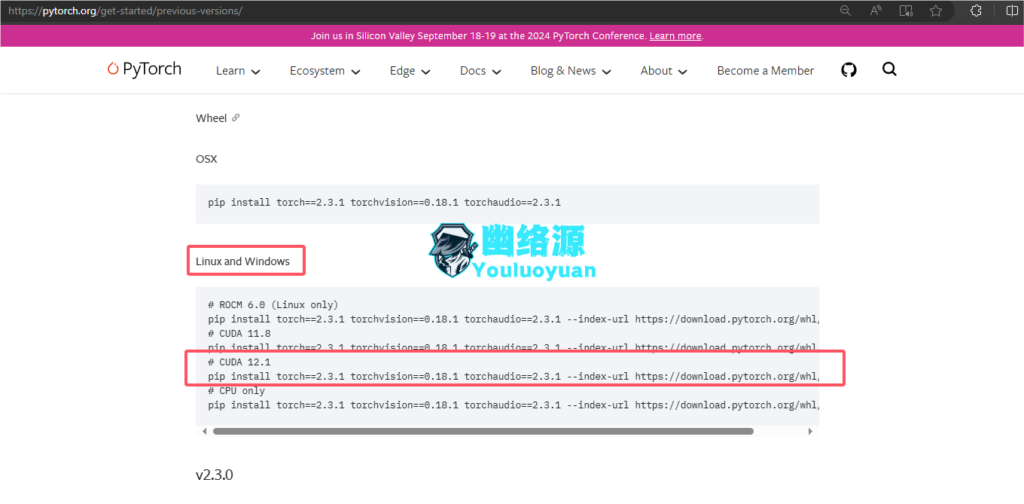Expand the Blog & News menu
The image size is (1024, 504).
pyautogui.click(x=570, y=71)
